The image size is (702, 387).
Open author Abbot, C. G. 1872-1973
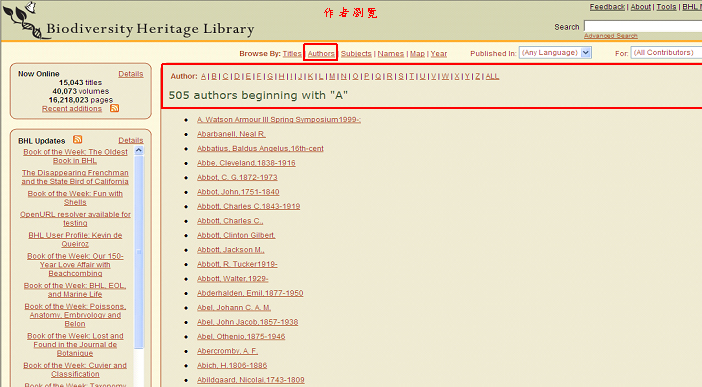tap(237, 177)
